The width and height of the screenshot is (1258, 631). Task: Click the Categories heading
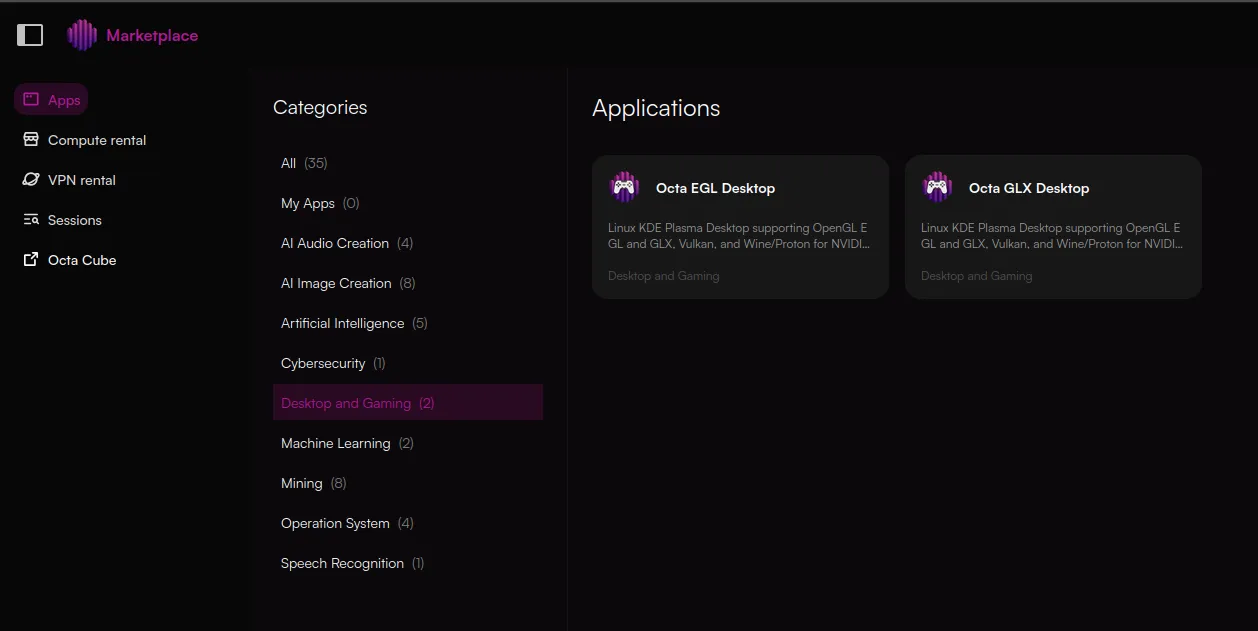[320, 108]
